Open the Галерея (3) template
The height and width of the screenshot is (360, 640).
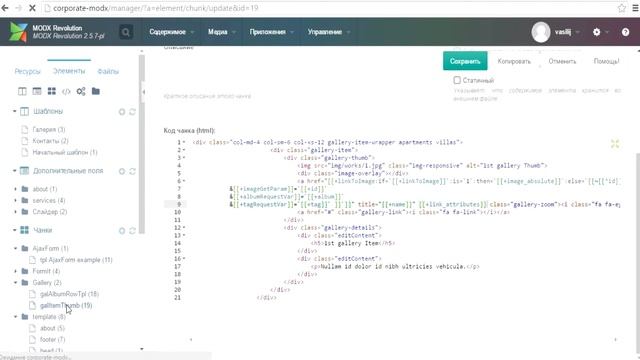coord(49,129)
